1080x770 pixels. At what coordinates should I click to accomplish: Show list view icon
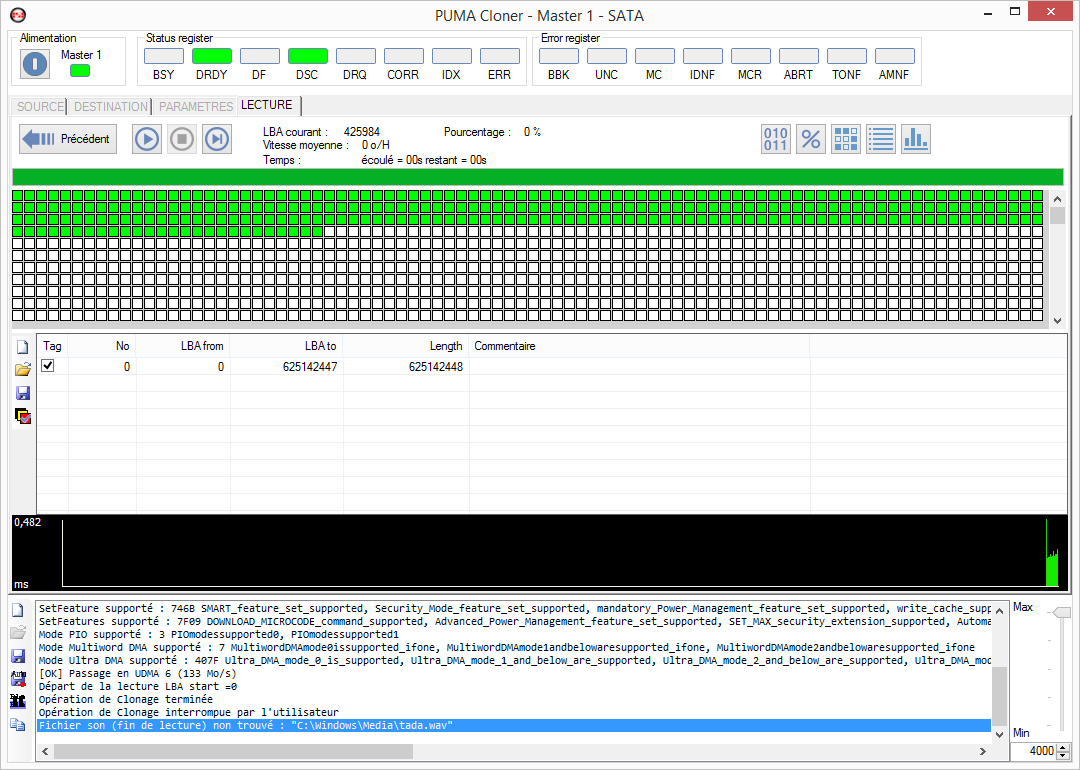pos(881,139)
